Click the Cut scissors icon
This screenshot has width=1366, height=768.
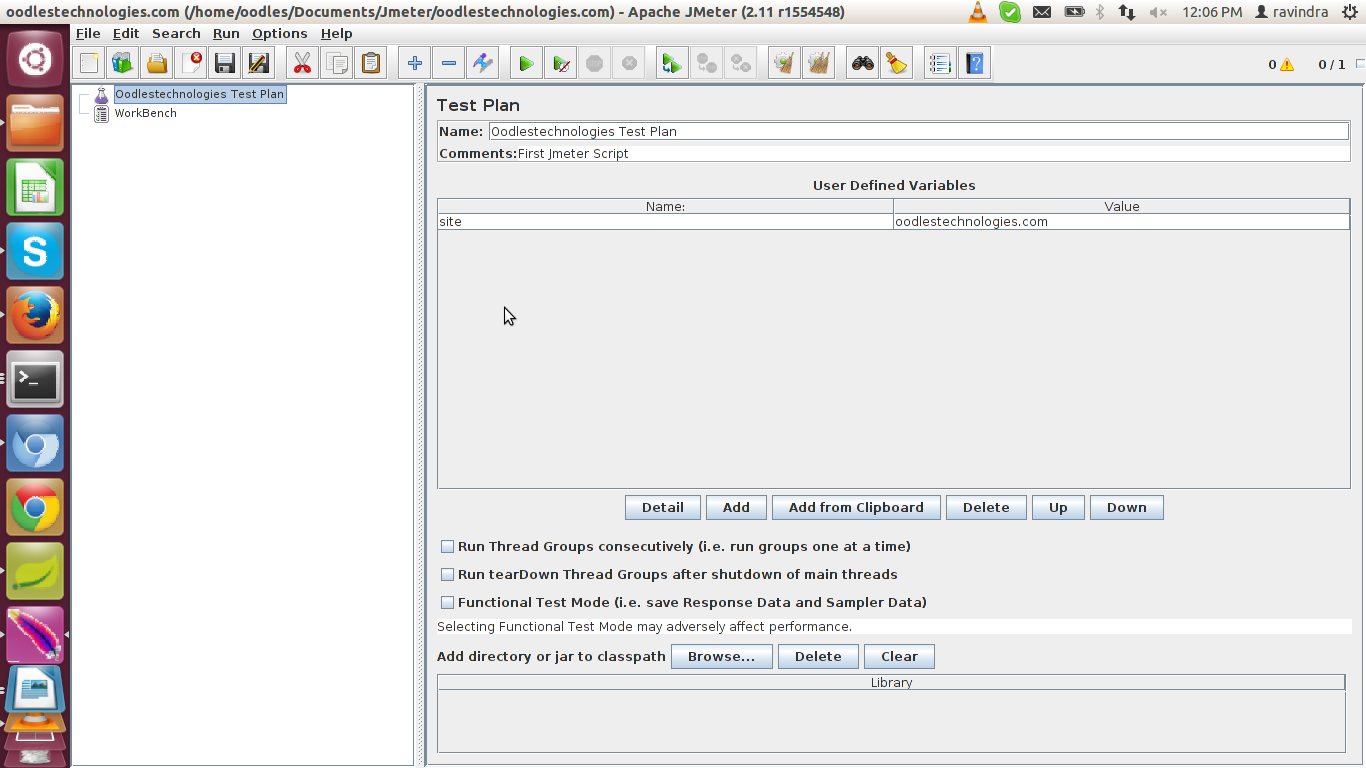coord(302,64)
